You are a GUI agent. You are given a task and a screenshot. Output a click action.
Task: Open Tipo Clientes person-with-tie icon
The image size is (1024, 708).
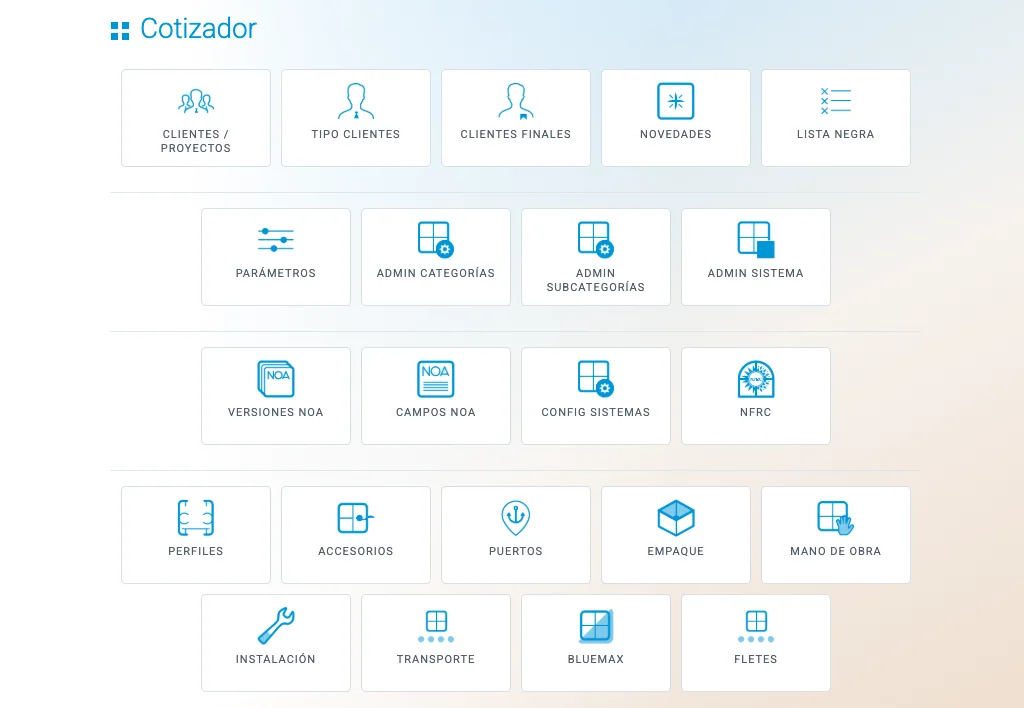click(356, 101)
